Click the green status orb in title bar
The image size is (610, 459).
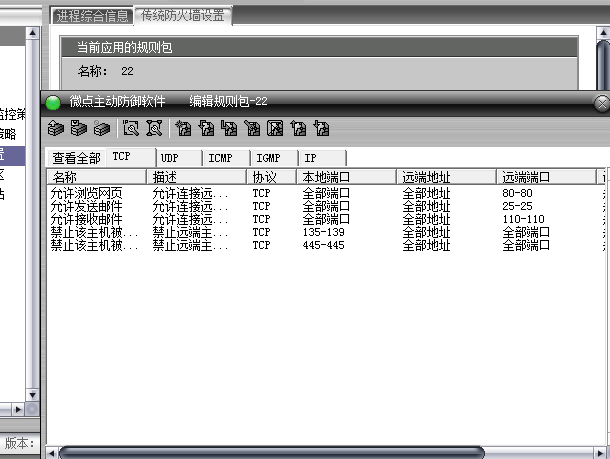(53, 103)
